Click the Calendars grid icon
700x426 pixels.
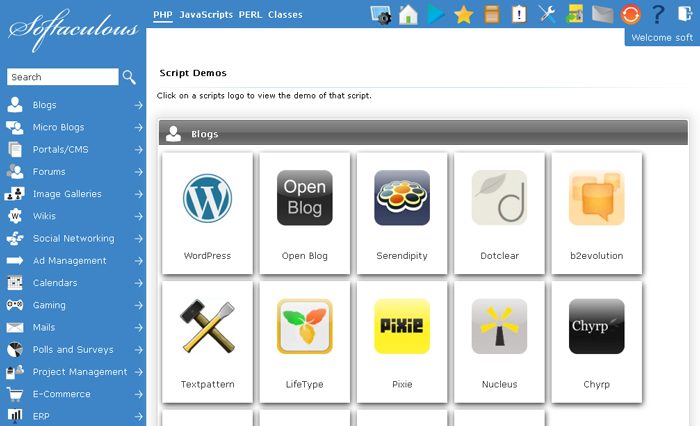15,283
